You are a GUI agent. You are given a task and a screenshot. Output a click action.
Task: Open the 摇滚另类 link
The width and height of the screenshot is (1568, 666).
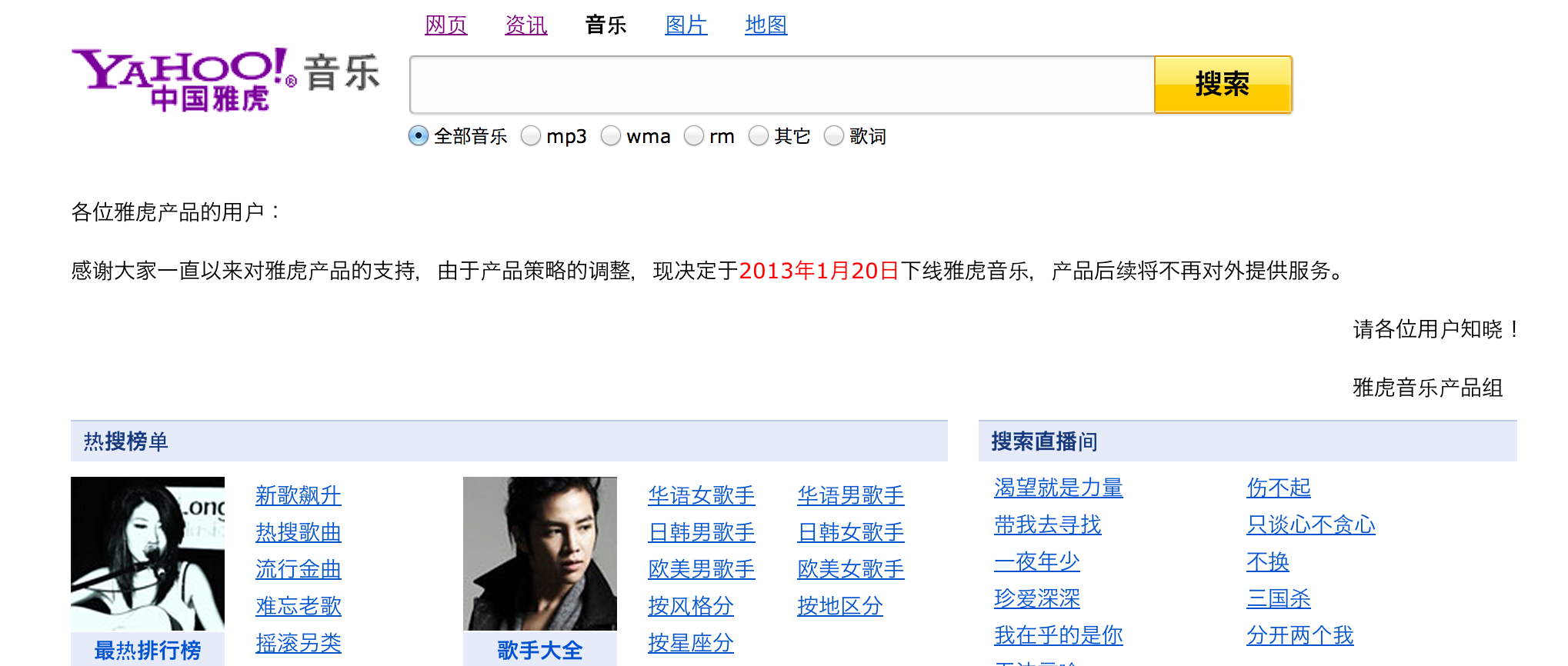(x=299, y=643)
